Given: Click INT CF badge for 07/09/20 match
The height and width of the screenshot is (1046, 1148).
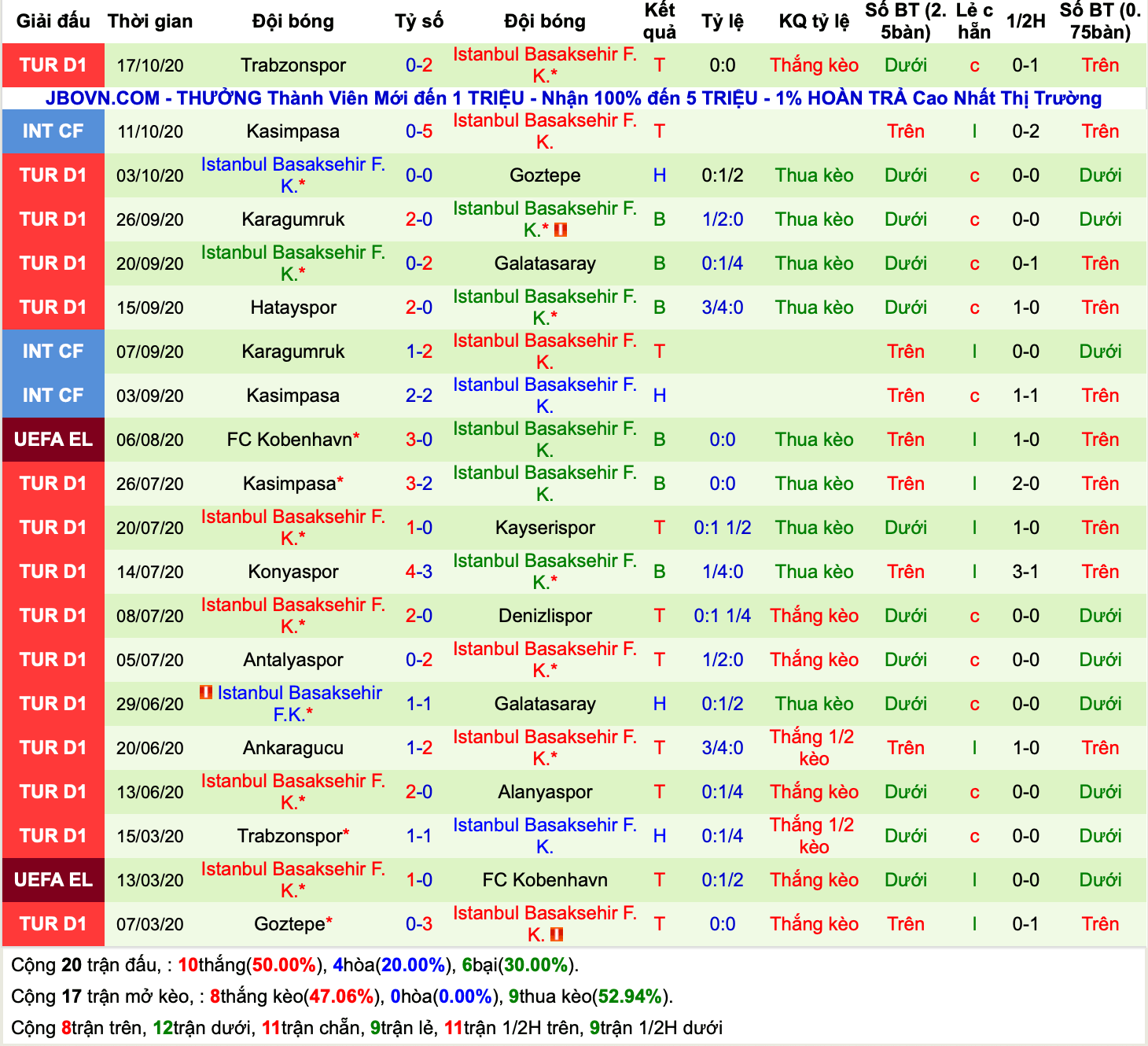Looking at the screenshot, I should click(x=53, y=352).
